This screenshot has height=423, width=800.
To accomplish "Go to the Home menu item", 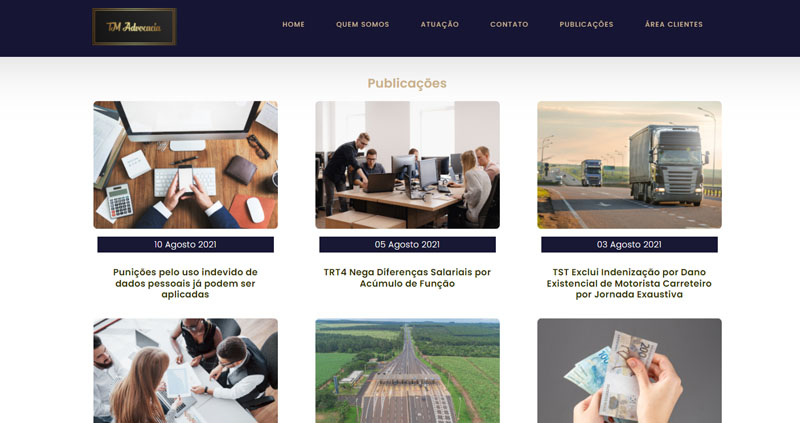I will click(x=293, y=24).
